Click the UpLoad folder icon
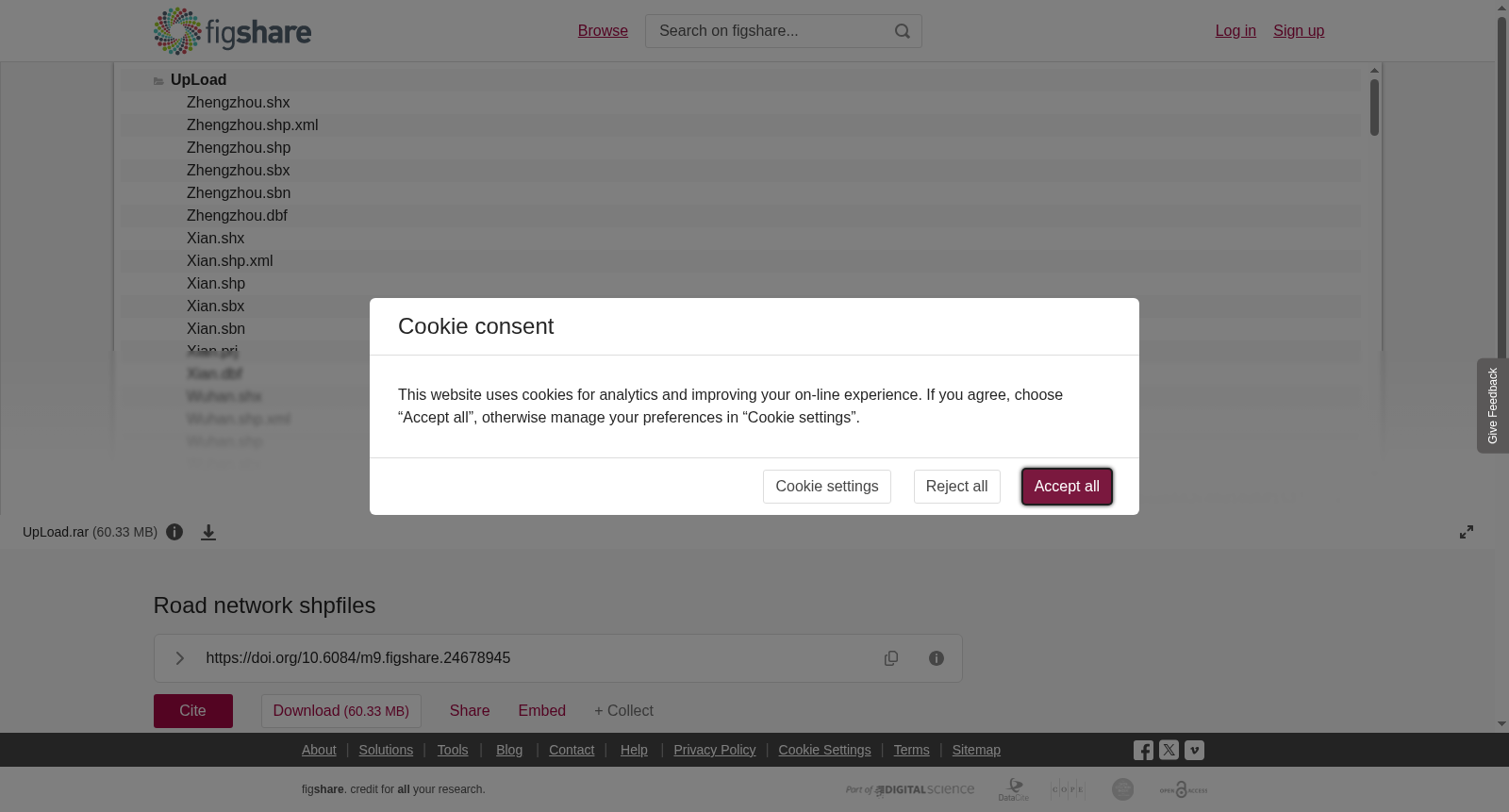The height and width of the screenshot is (812, 1509). [158, 81]
